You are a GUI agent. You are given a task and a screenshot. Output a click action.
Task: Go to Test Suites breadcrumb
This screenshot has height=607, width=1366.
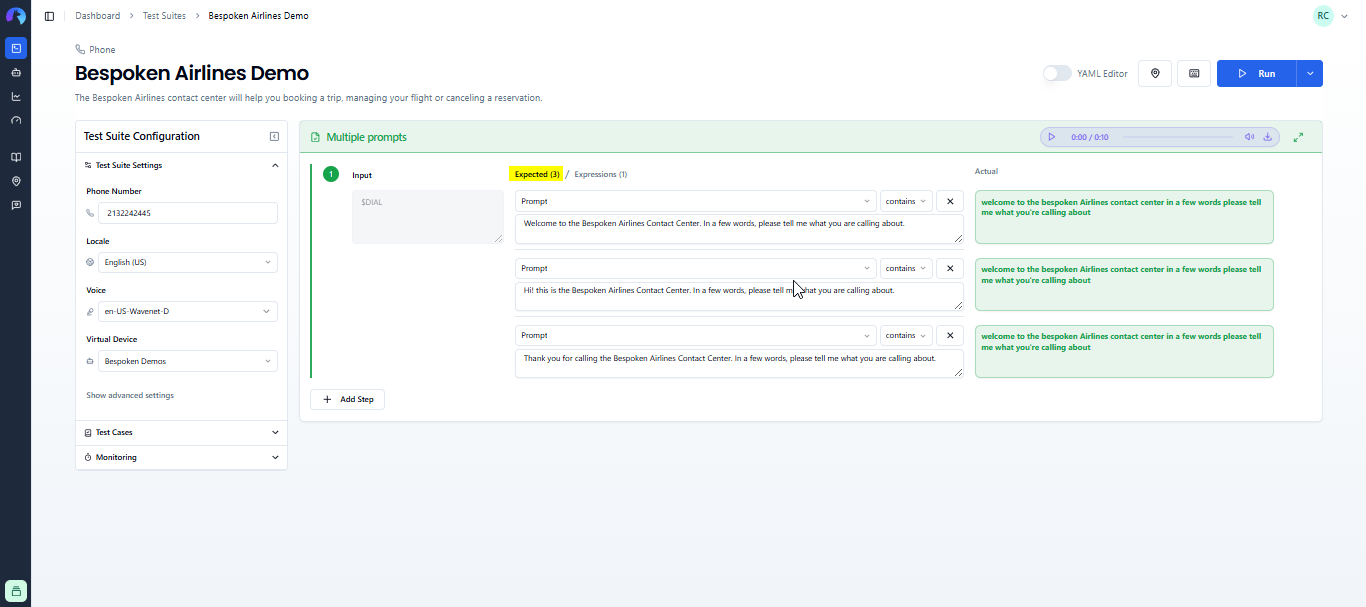click(x=163, y=16)
